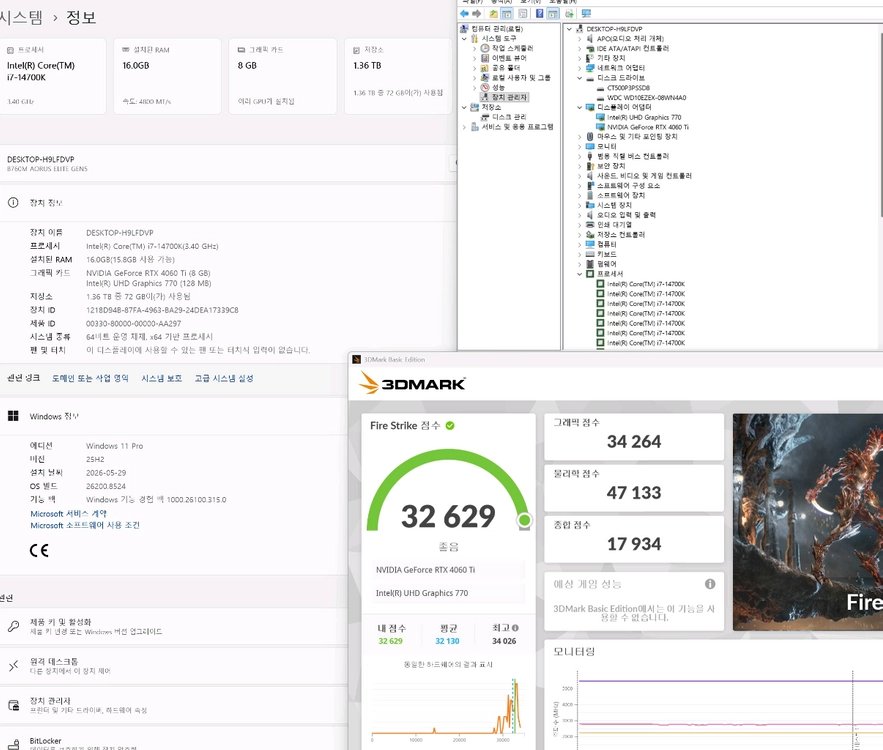Open 도메인 또는 사업 영역 link
The width and height of the screenshot is (883, 750).
(90, 378)
